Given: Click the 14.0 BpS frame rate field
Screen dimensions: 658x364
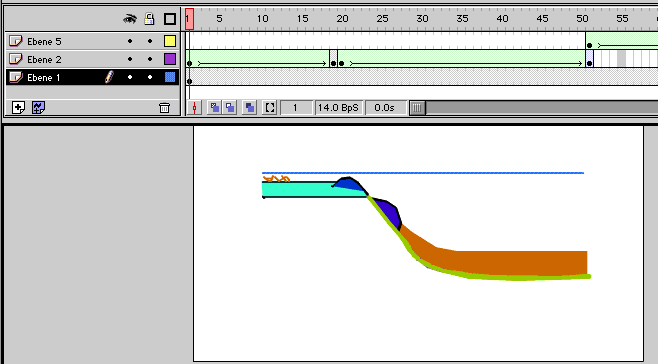Looking at the screenshot, I should click(338, 108).
